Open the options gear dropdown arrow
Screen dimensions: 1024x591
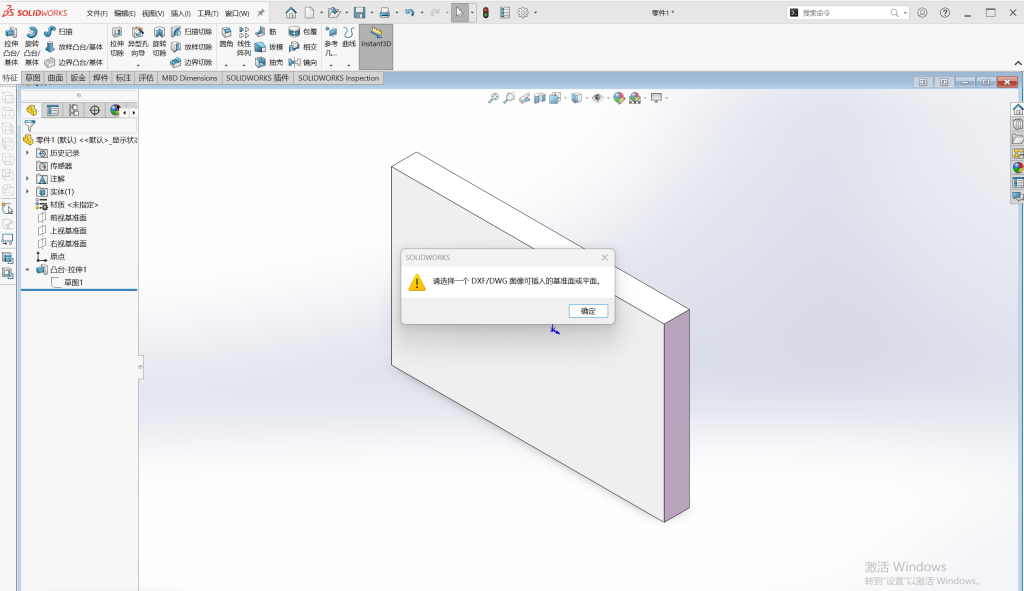pyautogui.click(x=536, y=12)
